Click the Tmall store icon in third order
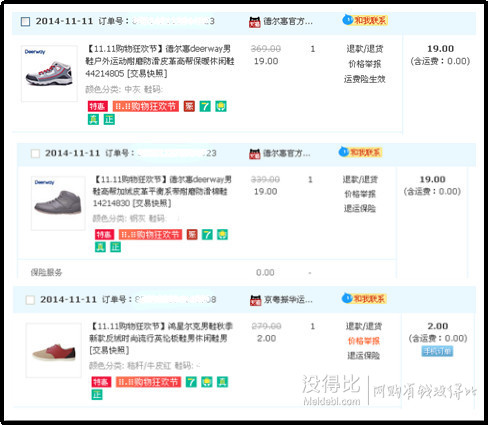The image size is (488, 425). point(255,300)
